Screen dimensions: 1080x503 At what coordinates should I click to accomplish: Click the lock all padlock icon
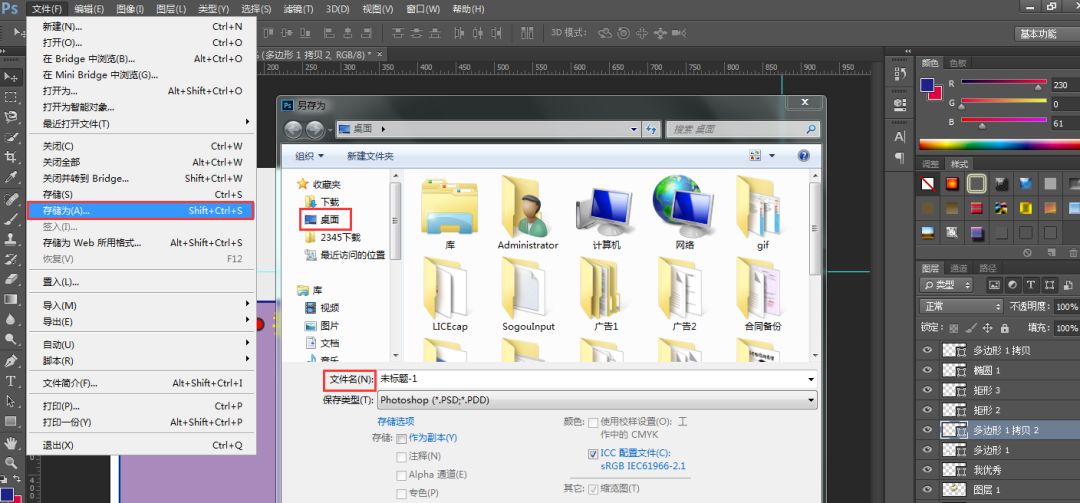pyautogui.click(x=1005, y=328)
